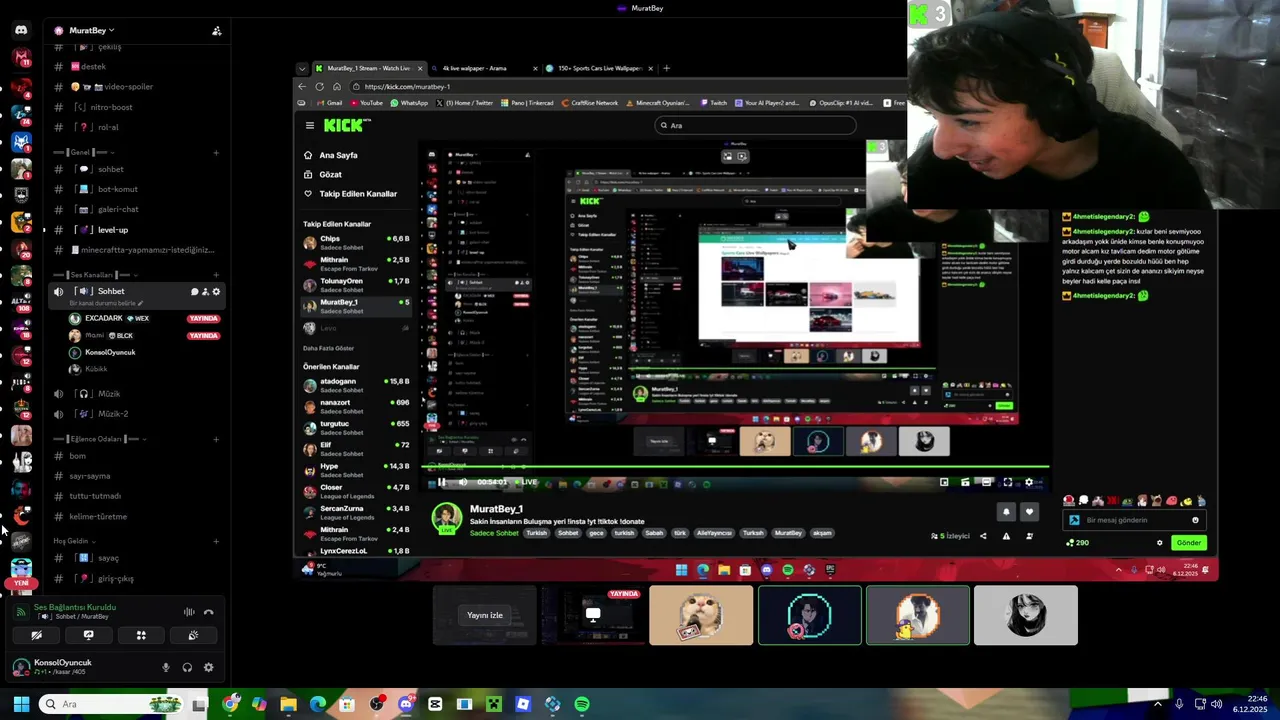Click Yayını izle button
This screenshot has width=1280, height=720.
click(485, 615)
